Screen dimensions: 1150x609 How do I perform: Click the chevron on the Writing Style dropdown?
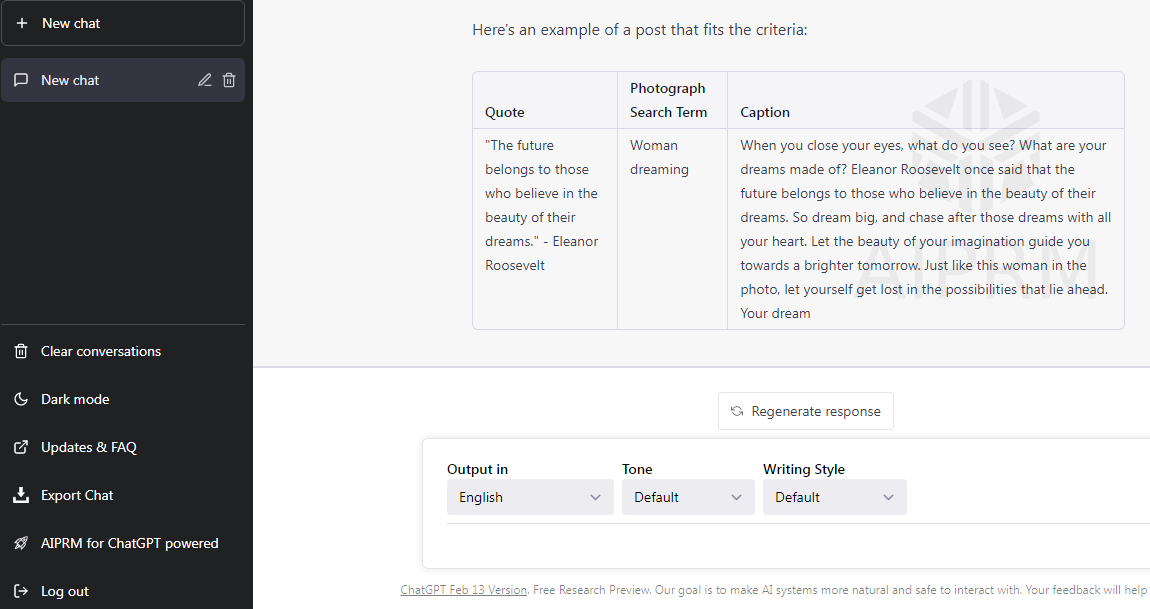coord(888,497)
